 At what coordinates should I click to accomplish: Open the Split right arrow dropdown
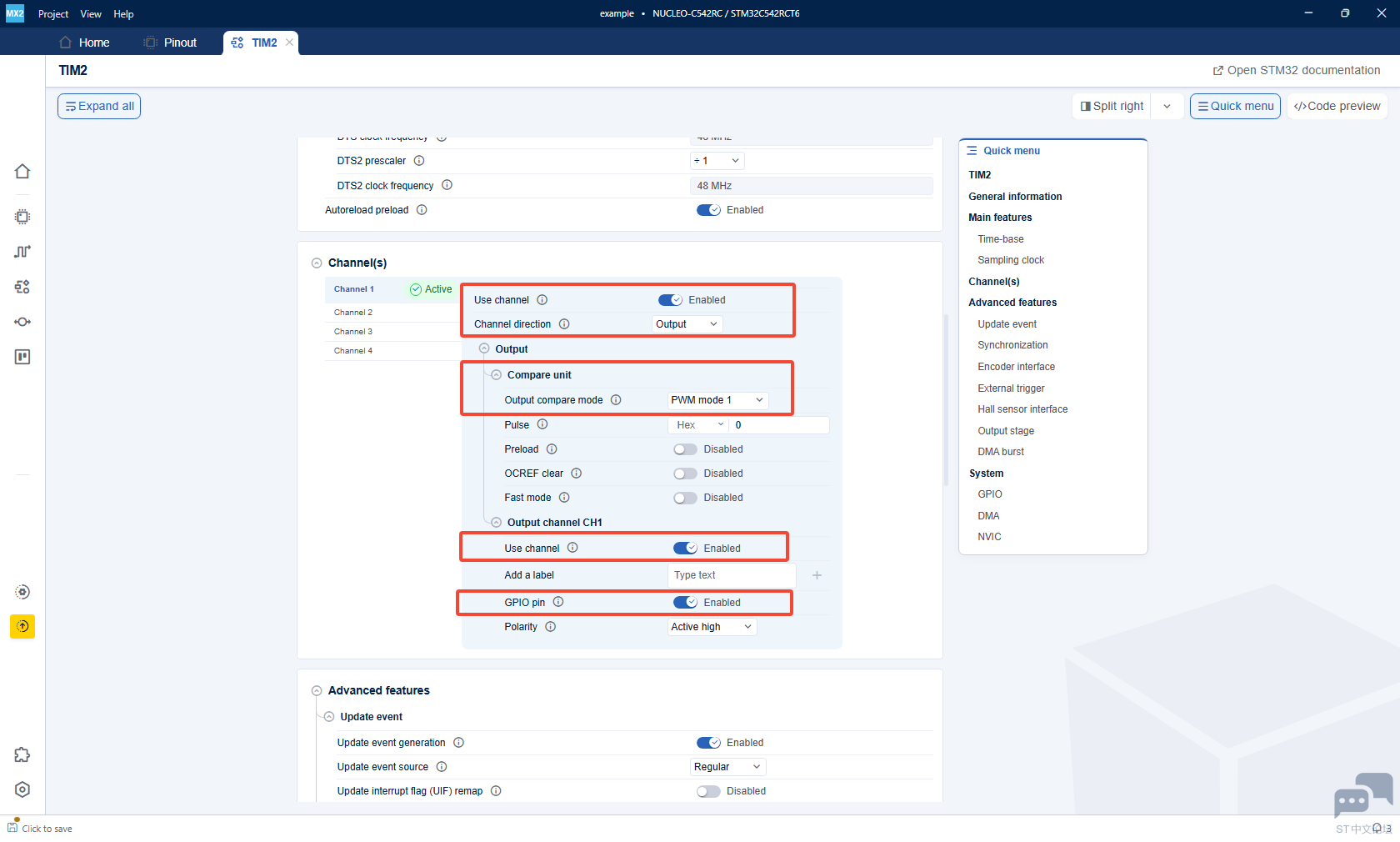click(x=1167, y=107)
